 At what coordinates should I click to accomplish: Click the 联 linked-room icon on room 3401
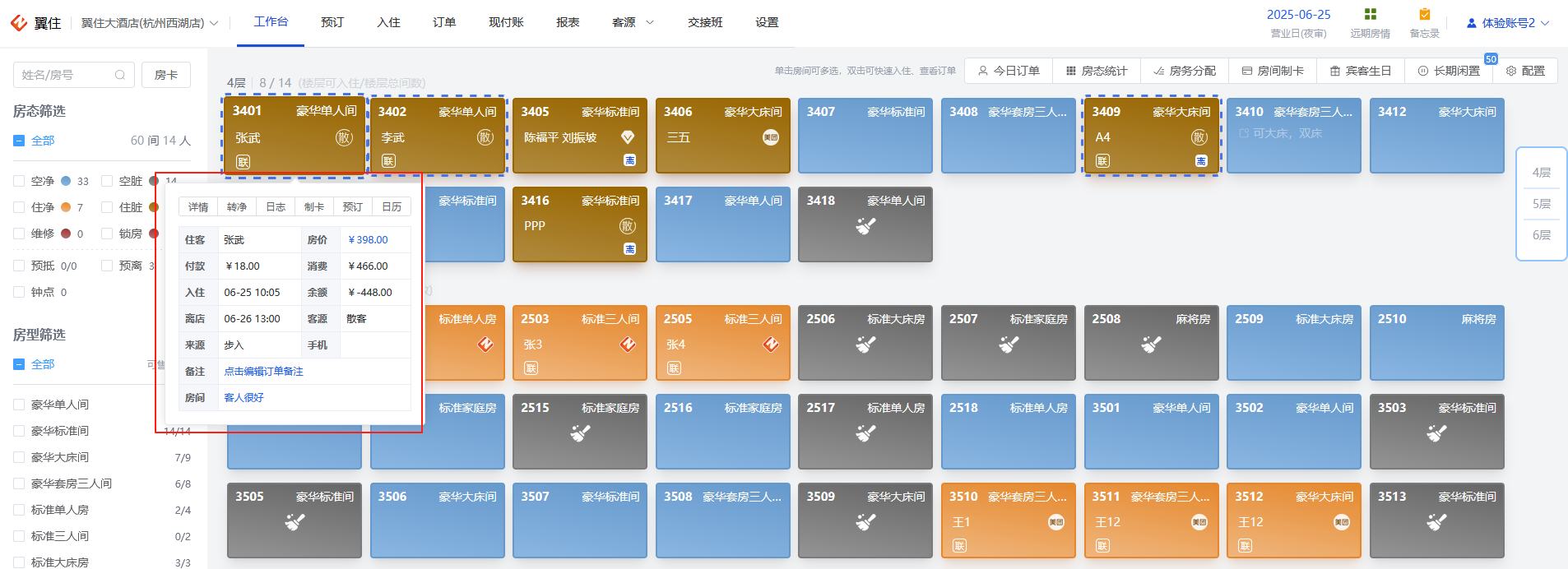click(244, 162)
